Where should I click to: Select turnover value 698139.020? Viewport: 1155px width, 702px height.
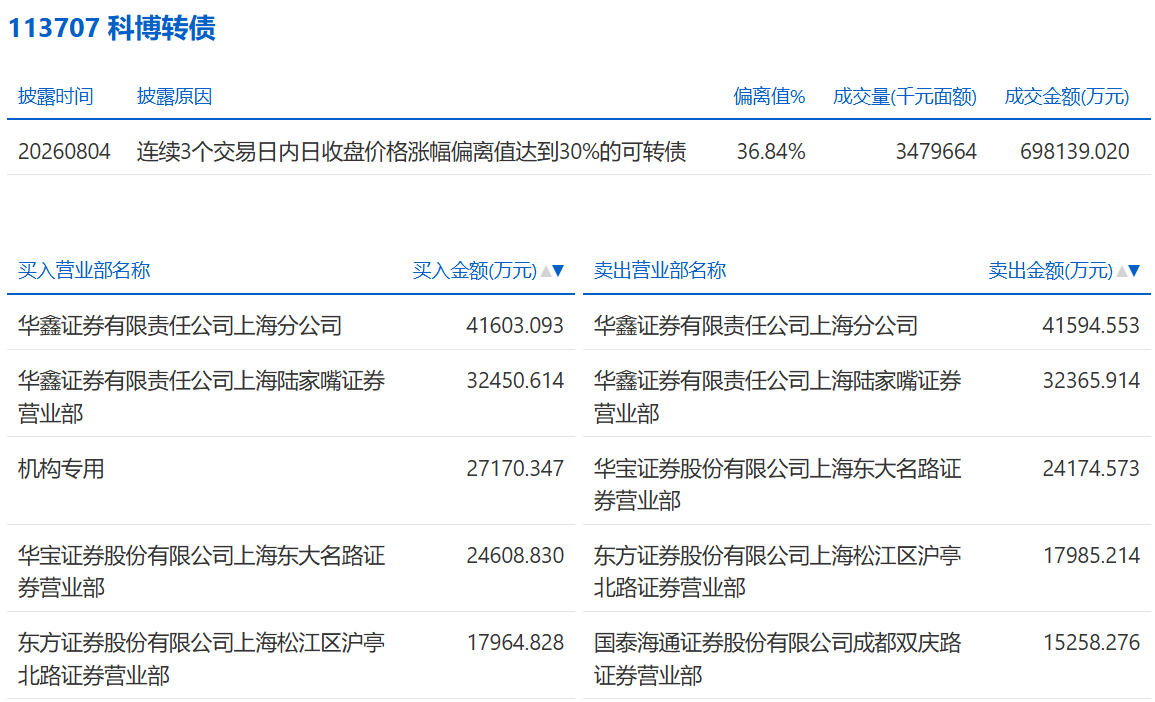pyautogui.click(x=1075, y=152)
